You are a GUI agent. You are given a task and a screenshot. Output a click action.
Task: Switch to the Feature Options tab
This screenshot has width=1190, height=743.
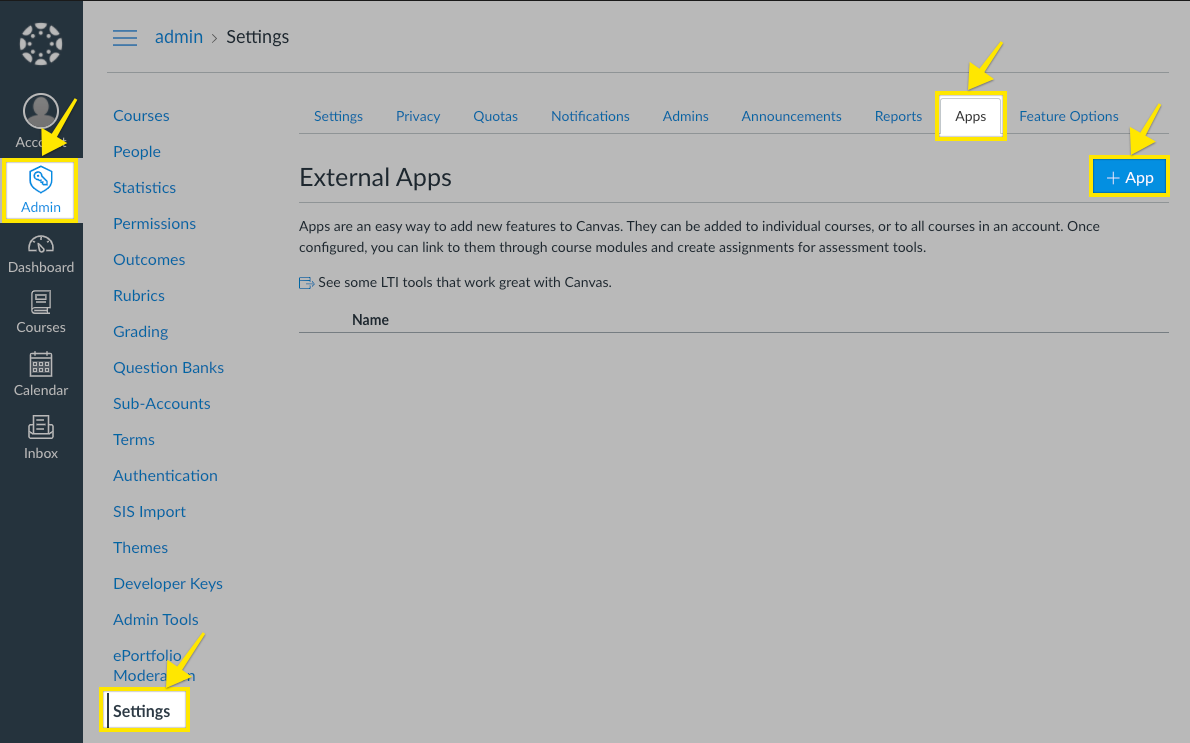(x=1068, y=116)
